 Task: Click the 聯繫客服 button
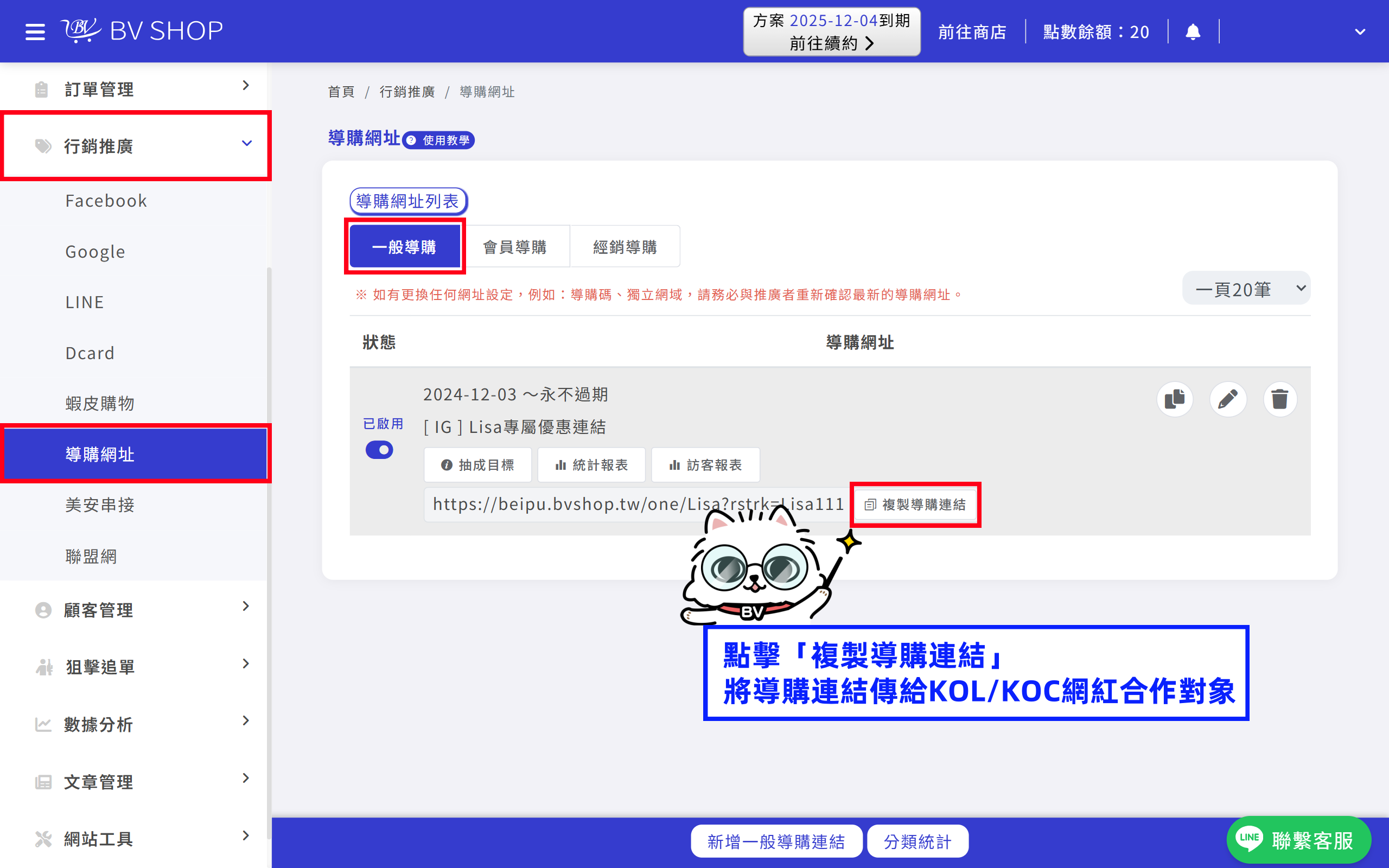pos(1298,839)
